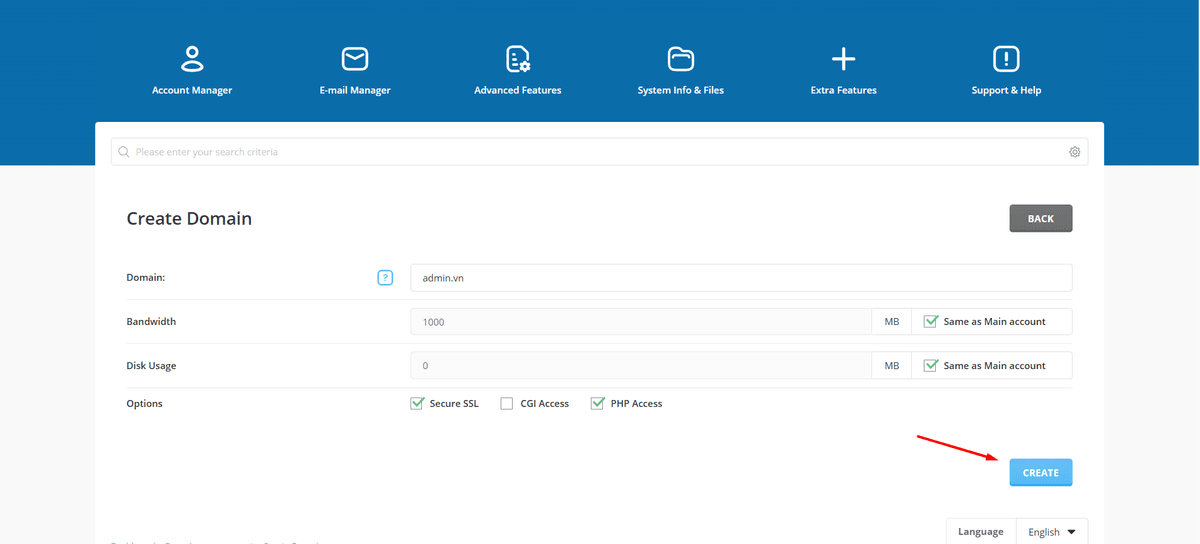The height and width of the screenshot is (544, 1200).
Task: Toggle the PHP Access checkbox
Action: (x=598, y=404)
